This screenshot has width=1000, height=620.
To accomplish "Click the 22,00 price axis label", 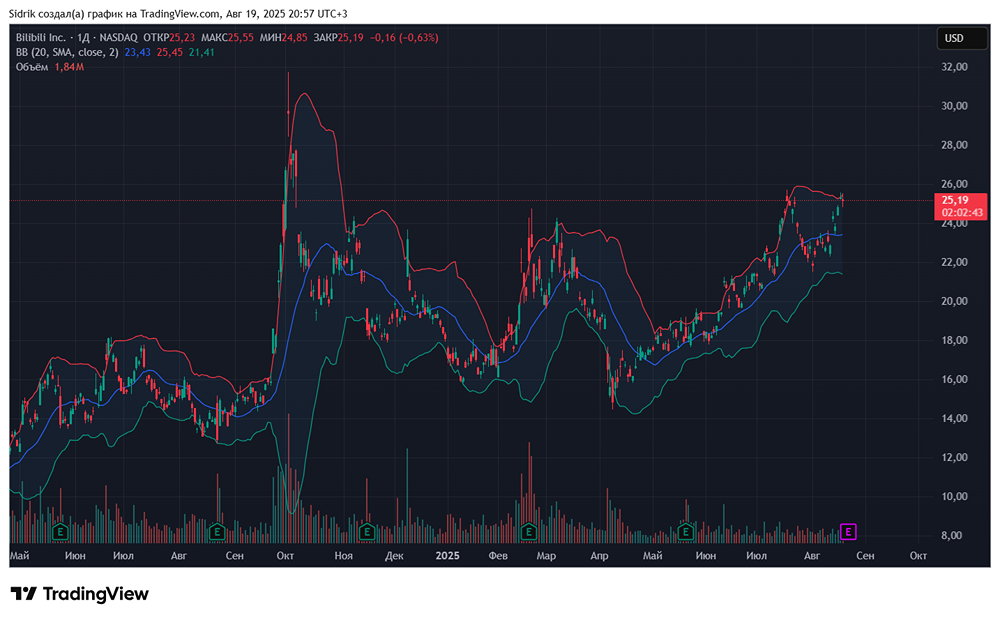I will tap(954, 262).
